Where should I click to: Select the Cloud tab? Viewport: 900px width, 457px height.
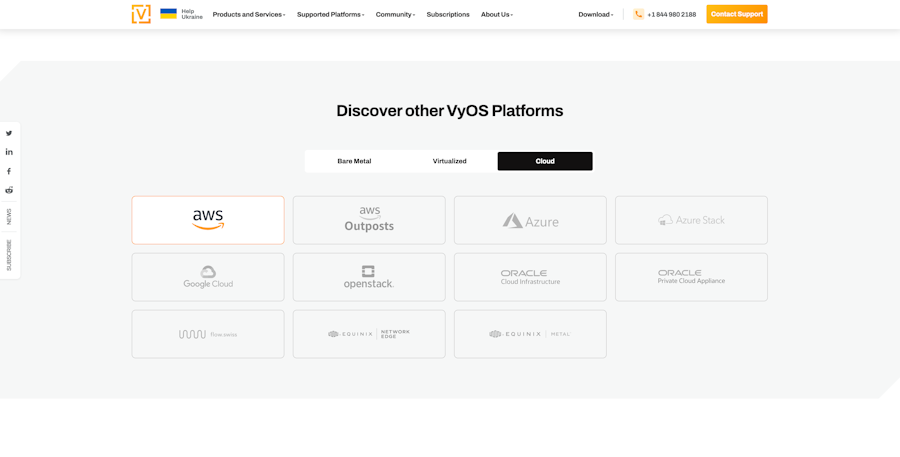click(545, 161)
